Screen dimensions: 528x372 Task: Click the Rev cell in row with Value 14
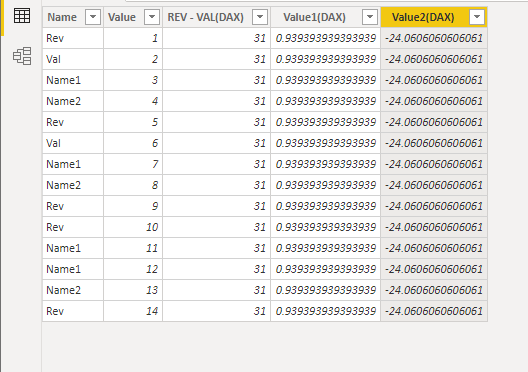(73, 311)
